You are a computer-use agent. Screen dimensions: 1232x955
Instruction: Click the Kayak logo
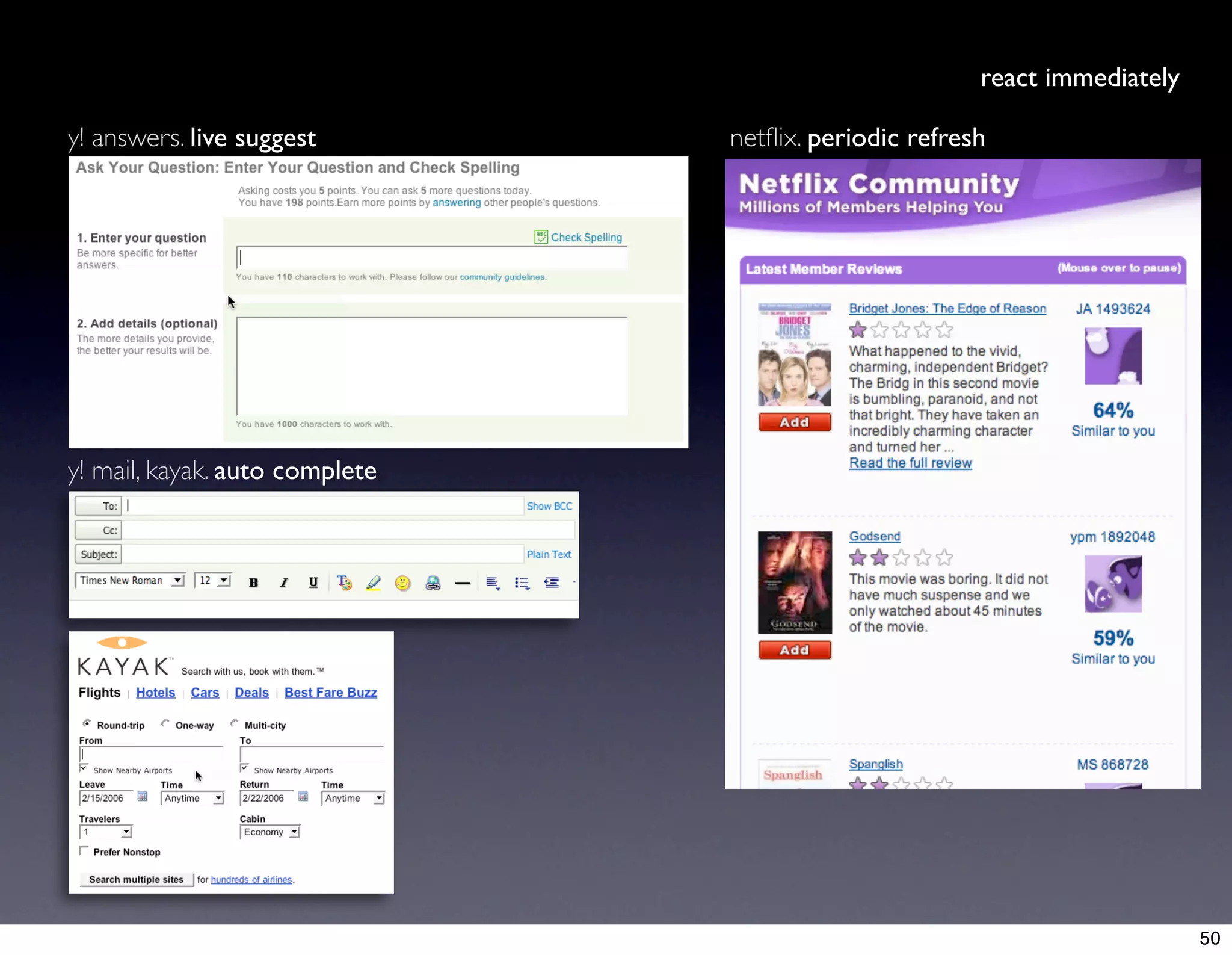coord(124,657)
